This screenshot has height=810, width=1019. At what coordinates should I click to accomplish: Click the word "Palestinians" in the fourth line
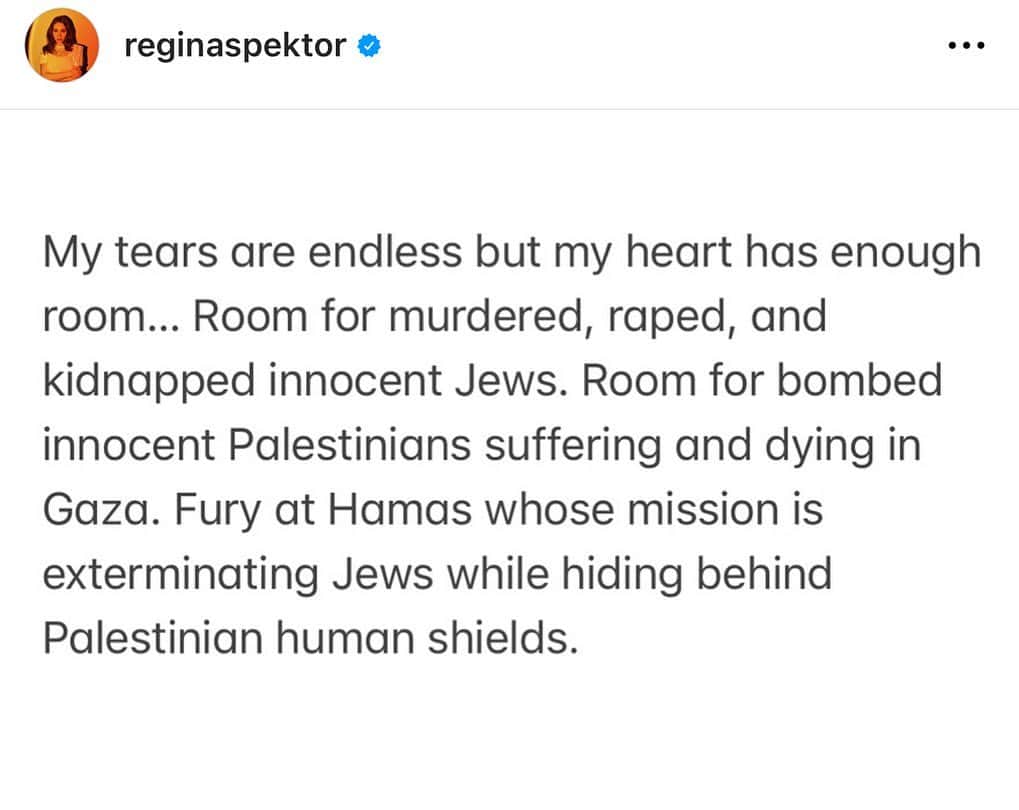(350, 445)
